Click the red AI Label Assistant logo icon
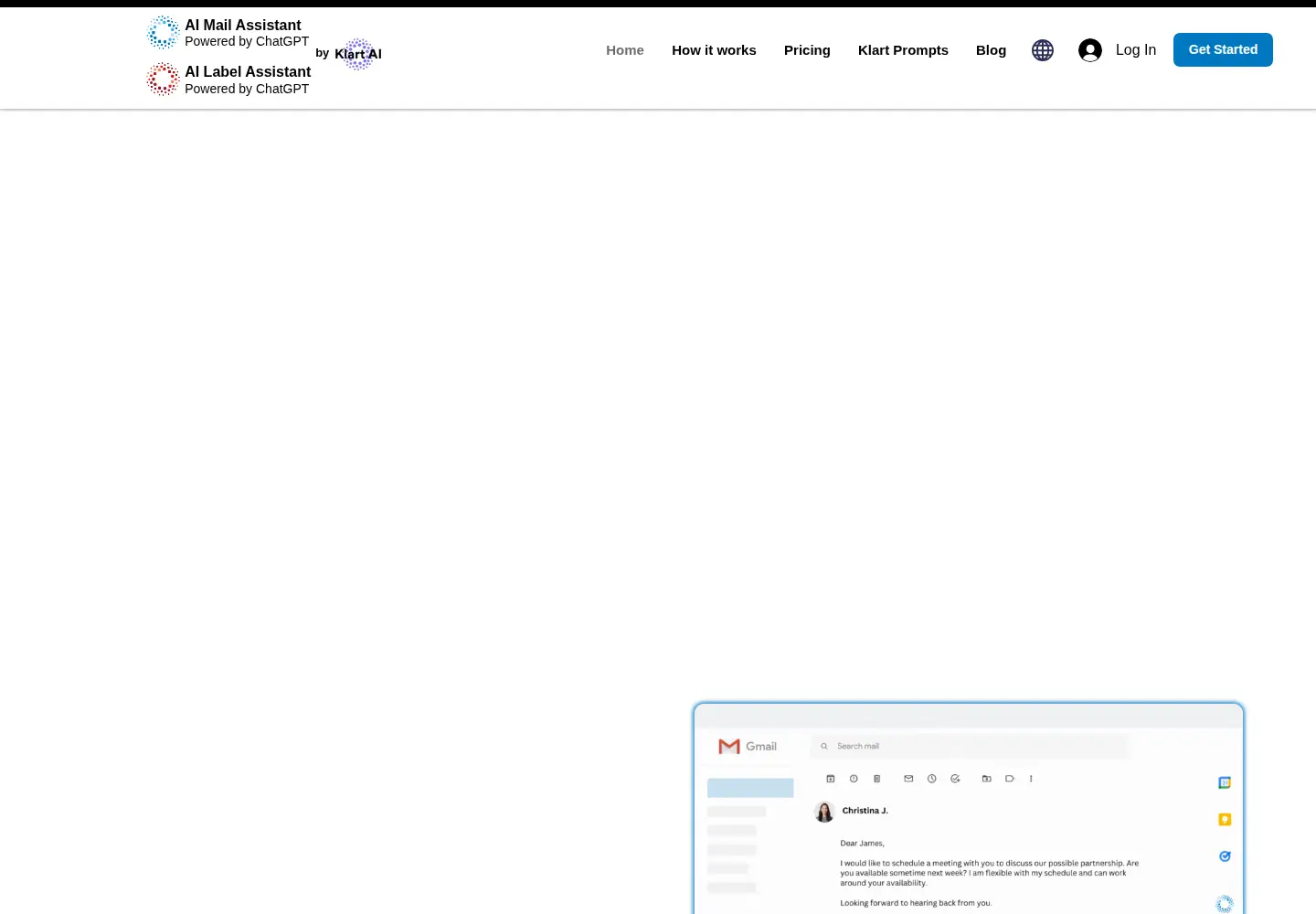The width and height of the screenshot is (1316, 914). (164, 80)
